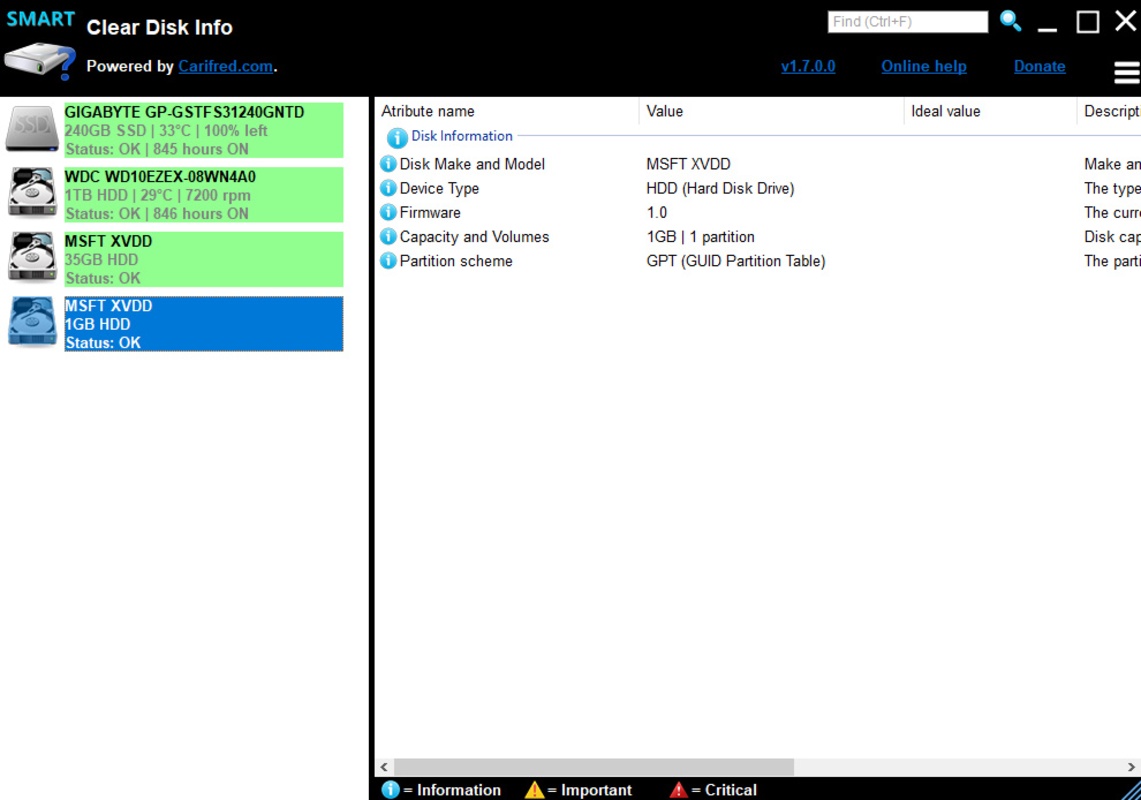The image size is (1141, 800).
Task: Select GIGABYTE GP-GSTFS31240GNTD disk entry
Action: click(203, 130)
